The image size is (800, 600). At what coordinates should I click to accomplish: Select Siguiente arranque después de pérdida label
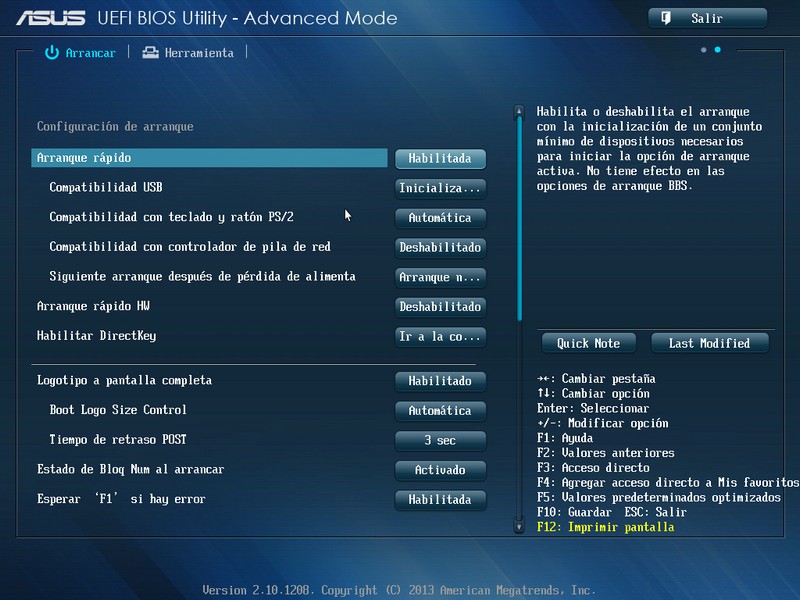coord(202,276)
